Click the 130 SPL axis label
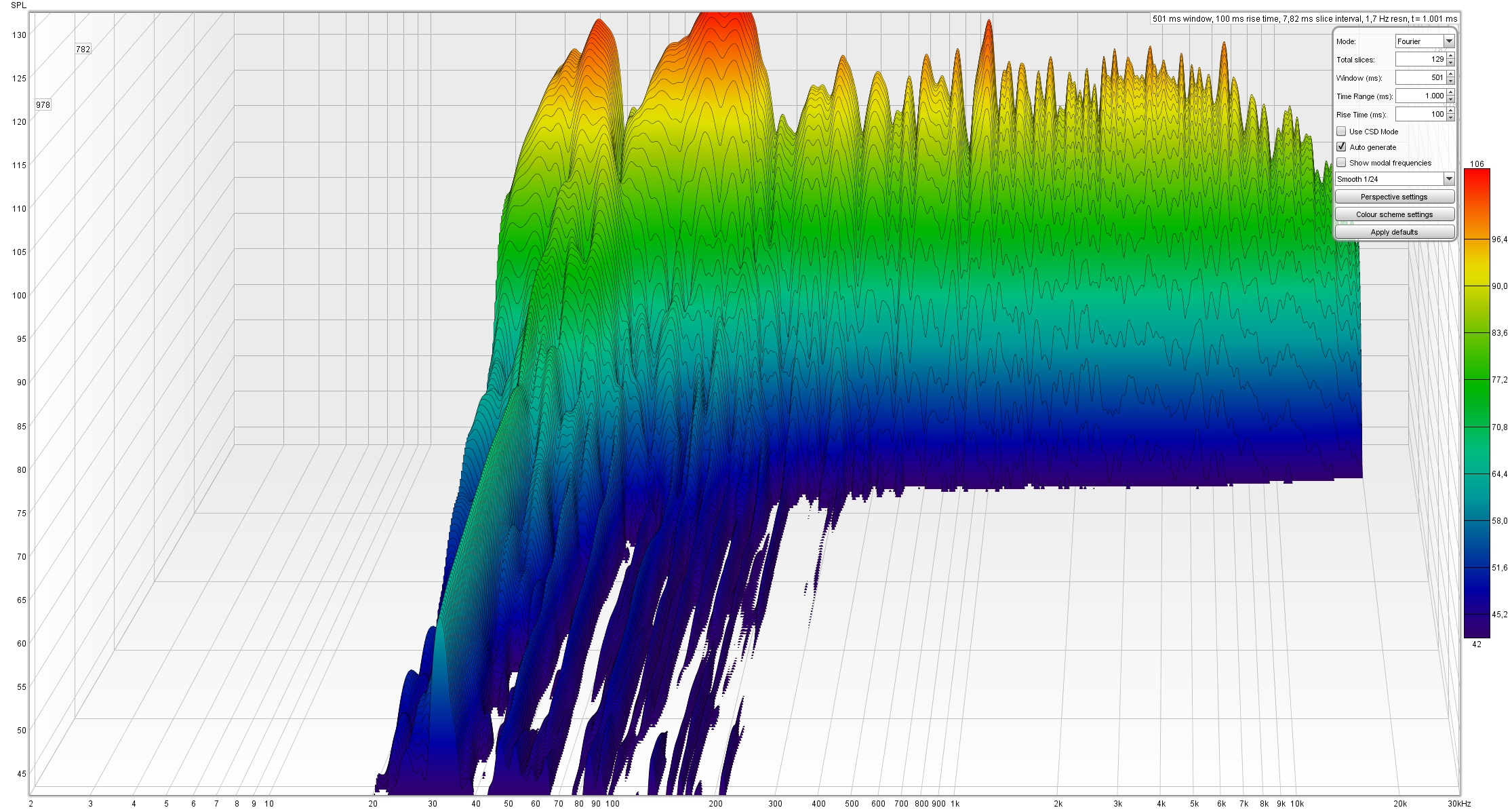1512x812 pixels. 19,35
